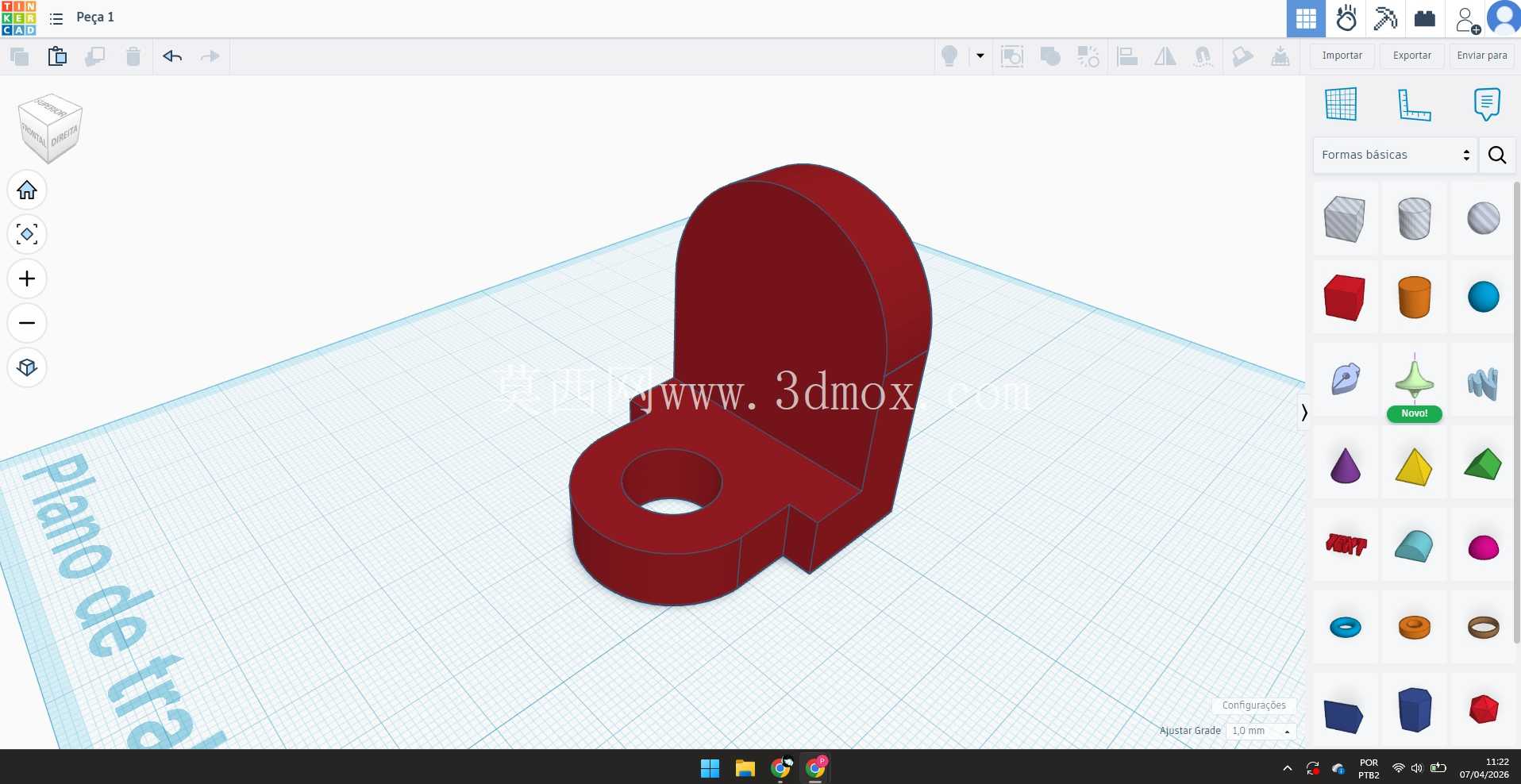Click the copy icon in toolbar
The image size is (1521, 784).
tap(20, 56)
